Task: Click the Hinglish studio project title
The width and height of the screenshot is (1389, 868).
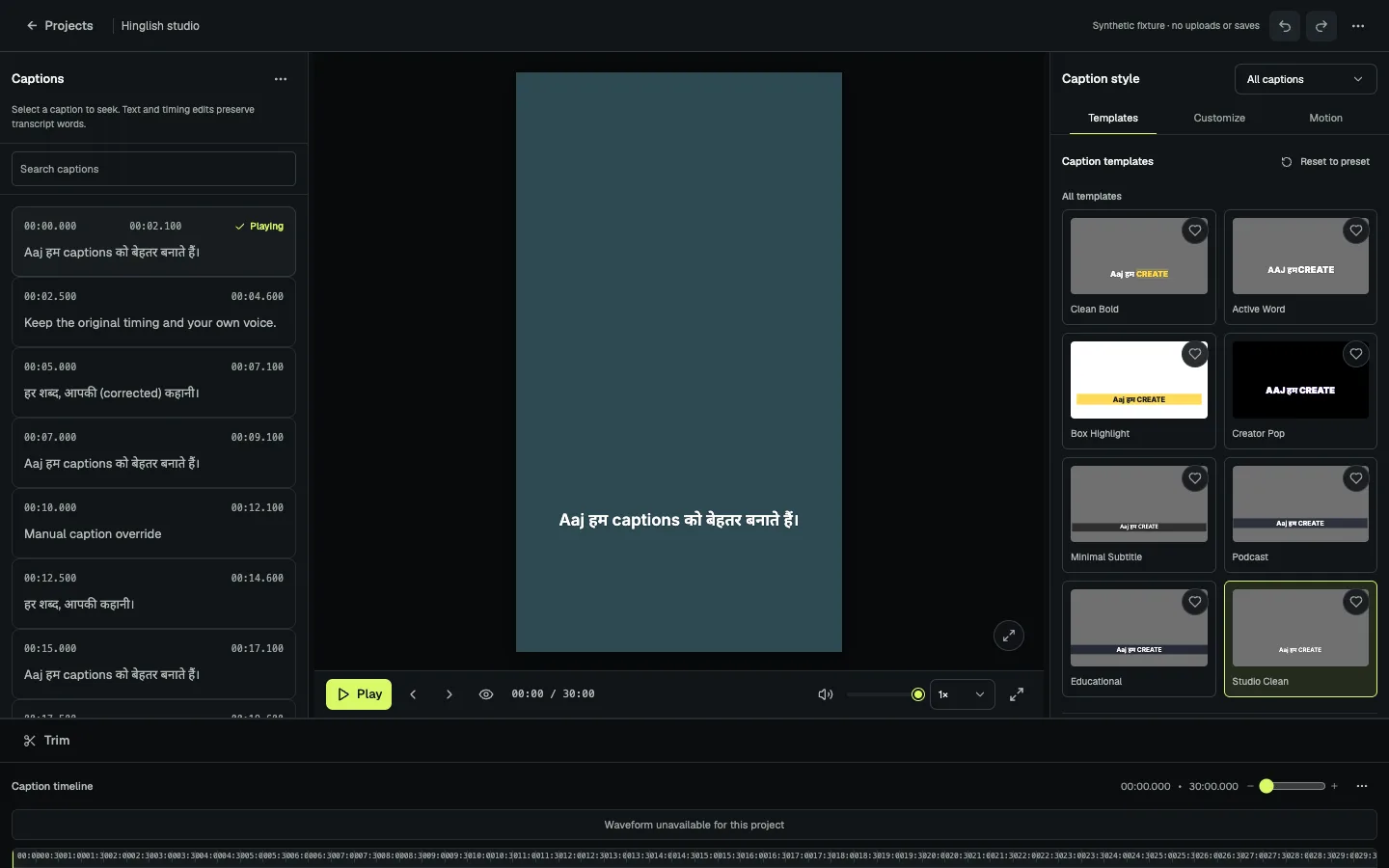Action: point(160,26)
